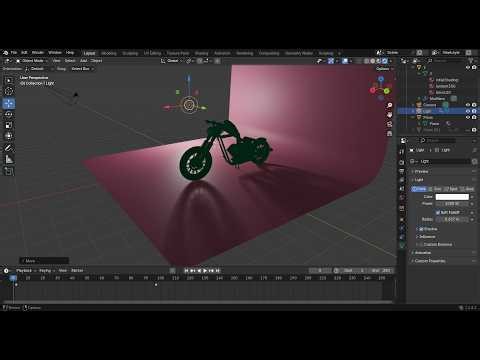This screenshot has width=480, height=360.
Task: Open the Global orientation dropdown
Action: pos(172,61)
